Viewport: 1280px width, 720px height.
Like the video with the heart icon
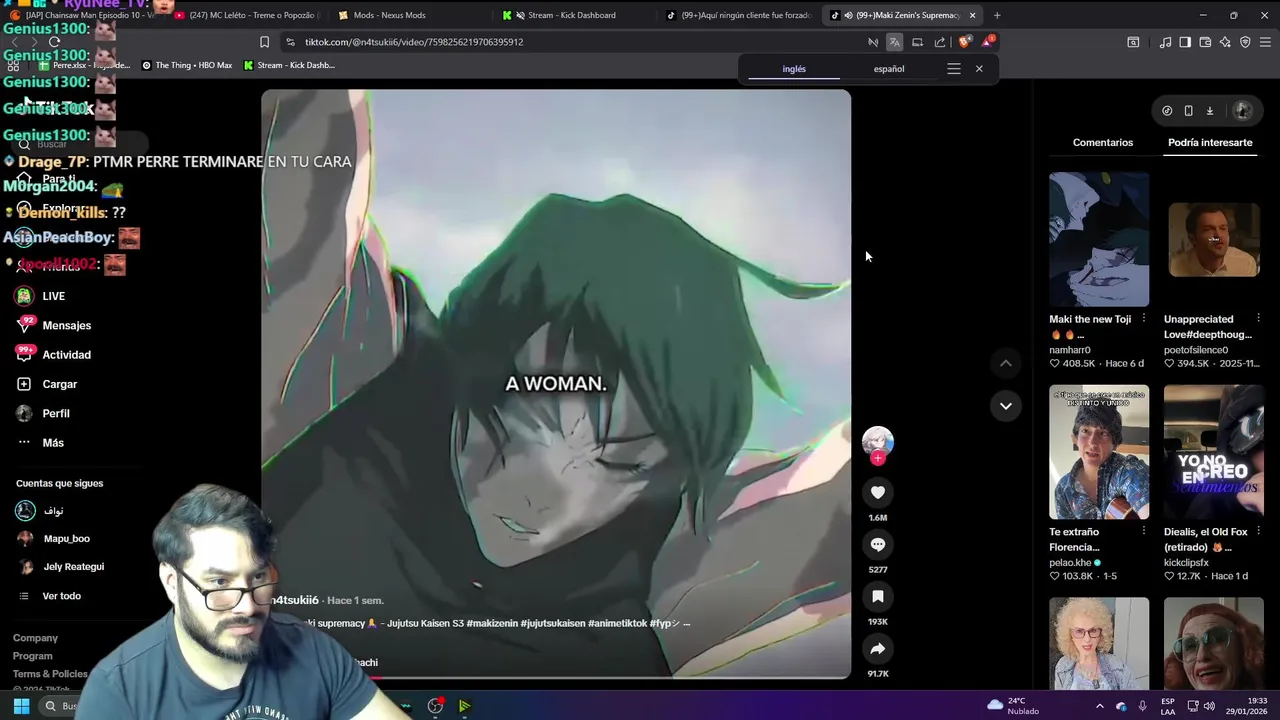click(878, 492)
